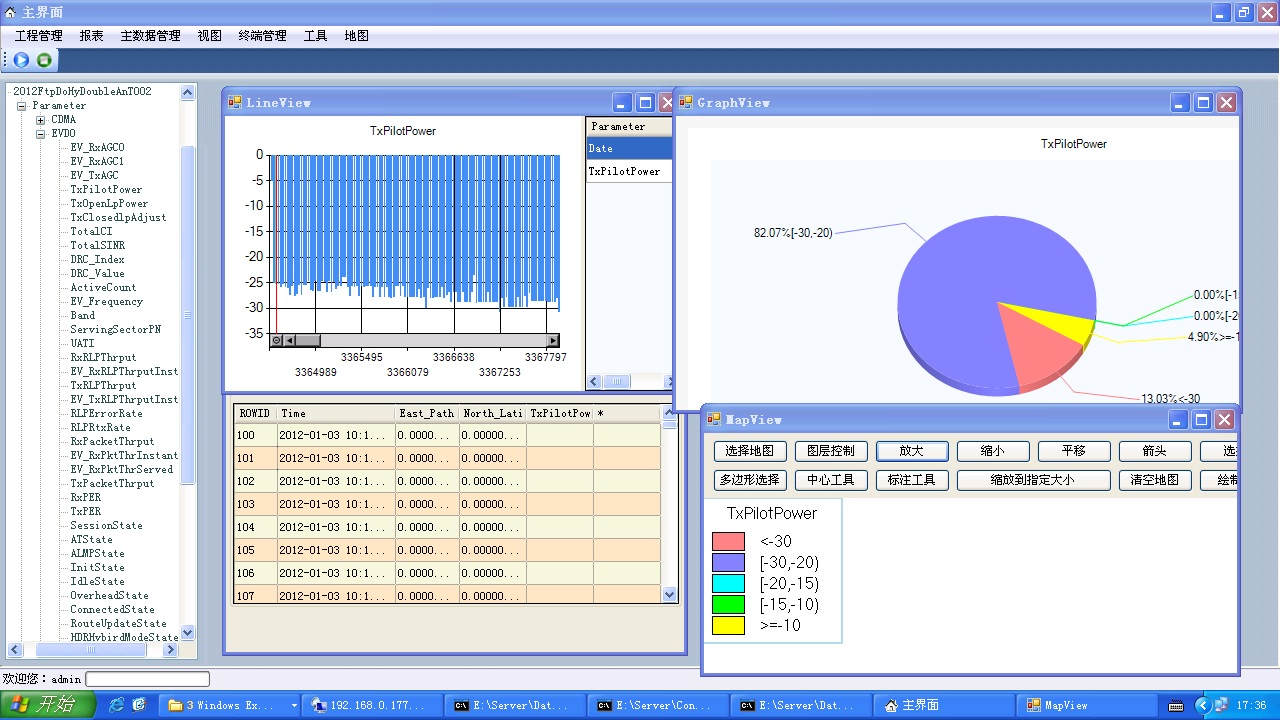Select ServingSectorPN tree item
The image size is (1280, 720).
pyautogui.click(x=115, y=329)
